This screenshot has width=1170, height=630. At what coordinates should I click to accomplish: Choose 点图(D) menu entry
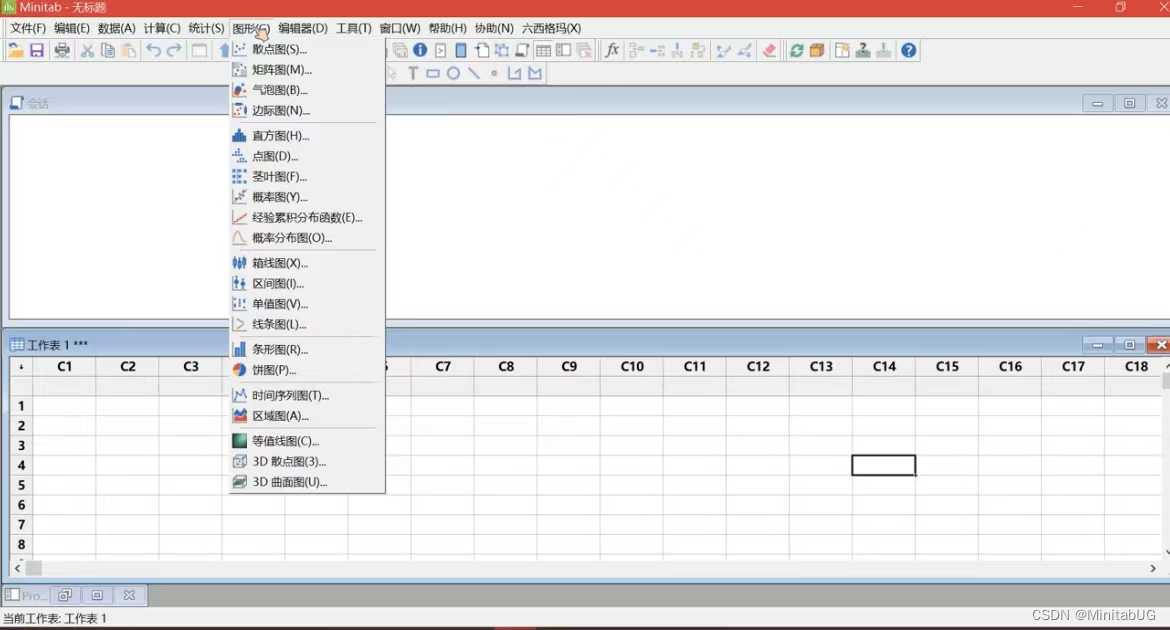coord(307,156)
